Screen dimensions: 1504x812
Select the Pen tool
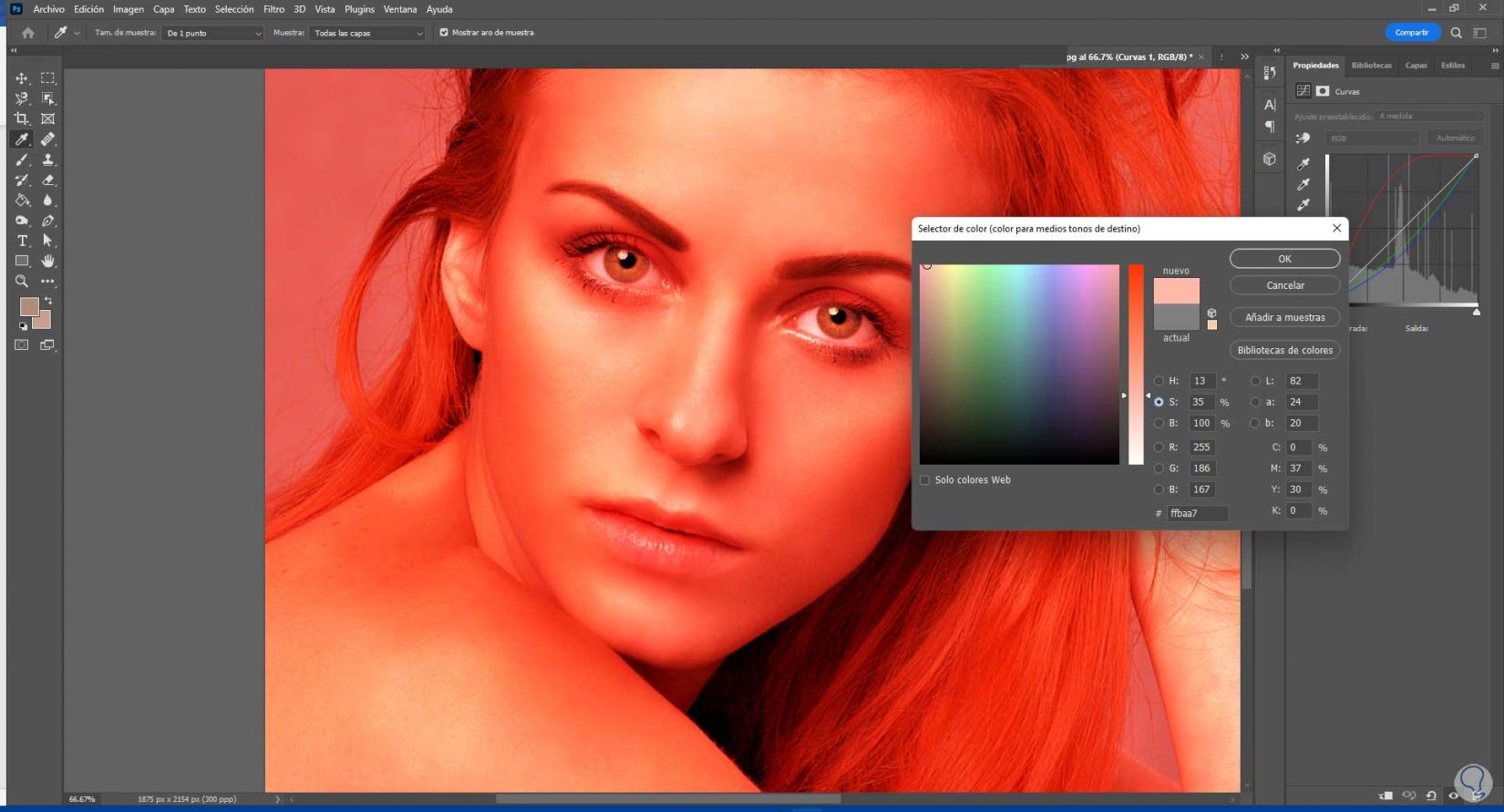[x=47, y=221]
